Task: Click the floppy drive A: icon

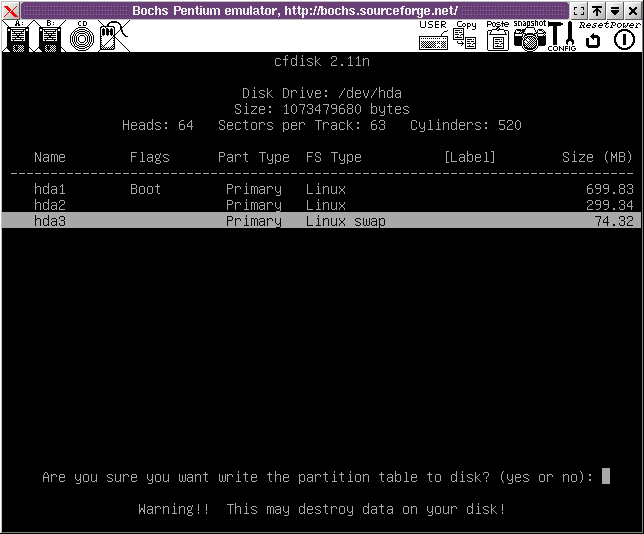Action: tap(17, 38)
